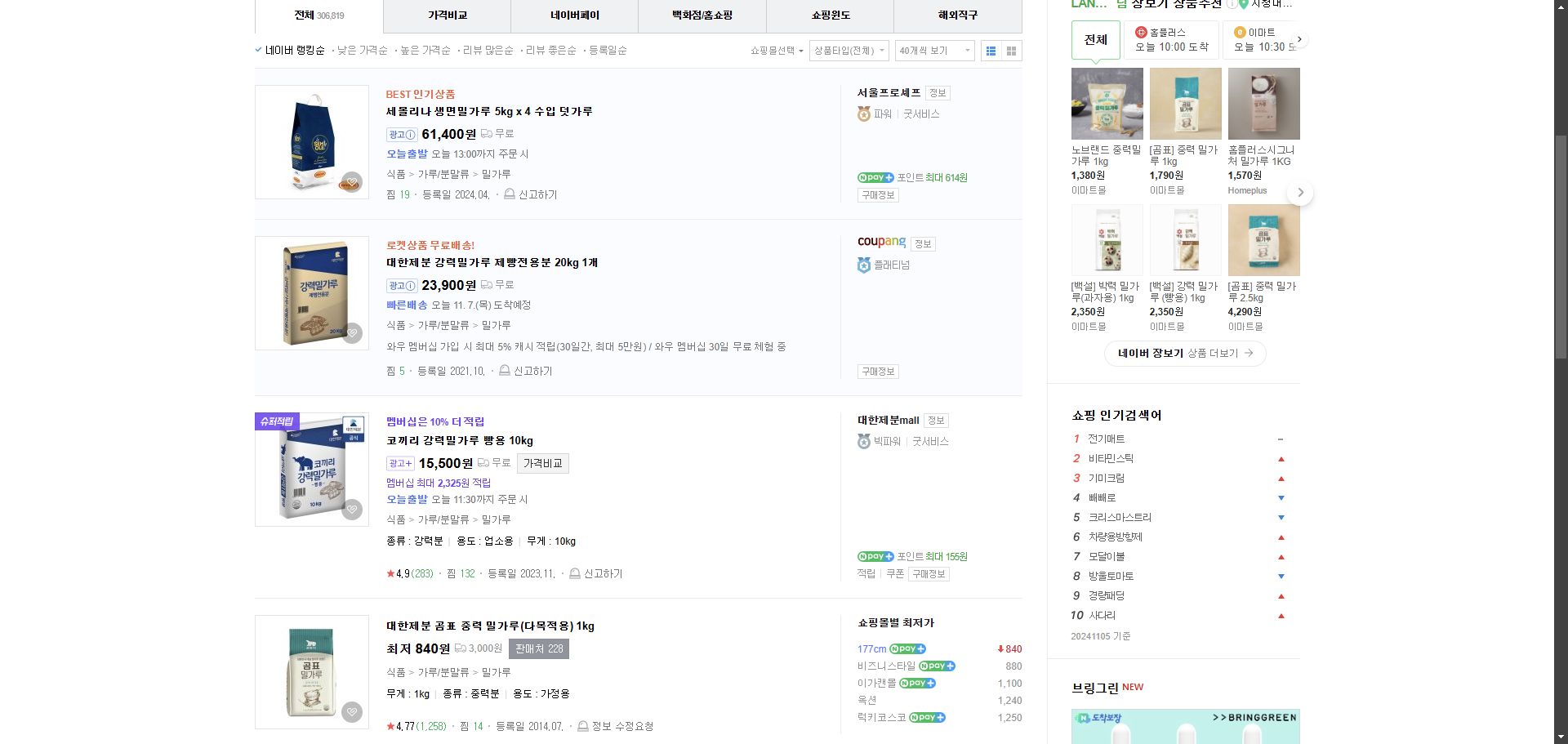Screen dimensions: 1568x744
Task: Click Npay+ badge beside 럭키코스코
Action: click(x=927, y=718)
